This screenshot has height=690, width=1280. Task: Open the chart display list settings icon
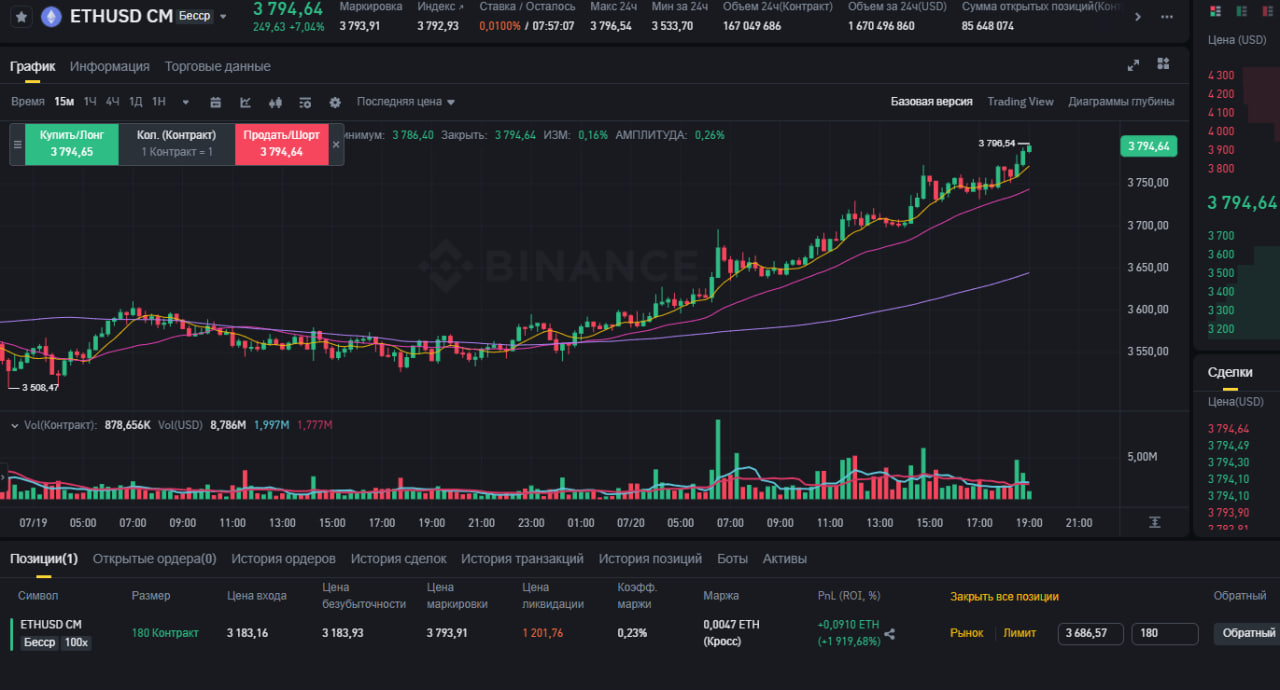(305, 102)
